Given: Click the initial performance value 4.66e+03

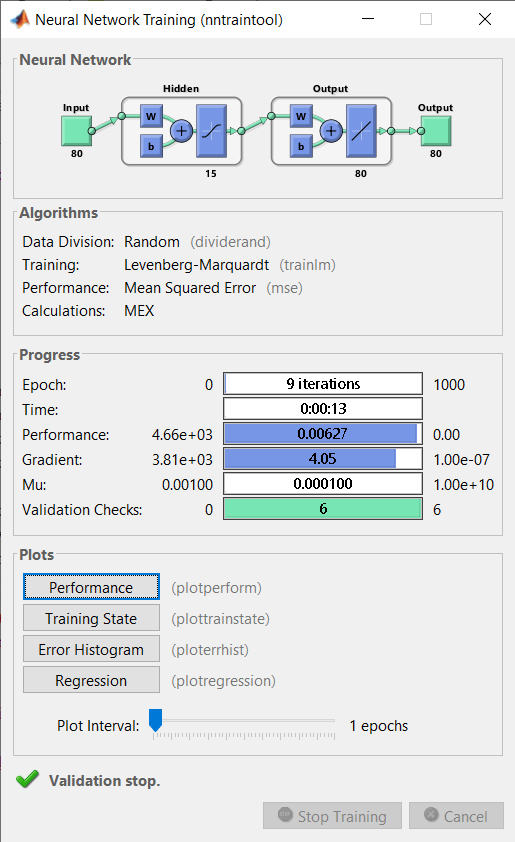Looking at the screenshot, I should 182,434.
